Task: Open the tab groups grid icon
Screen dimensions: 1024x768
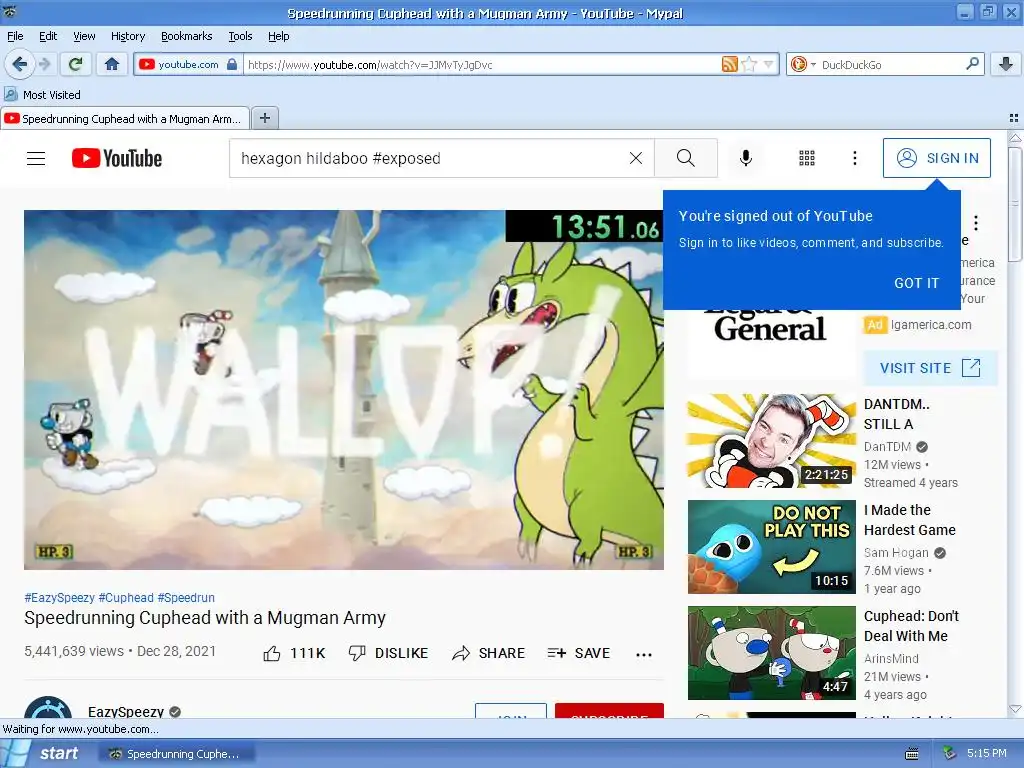Action: tap(1014, 118)
